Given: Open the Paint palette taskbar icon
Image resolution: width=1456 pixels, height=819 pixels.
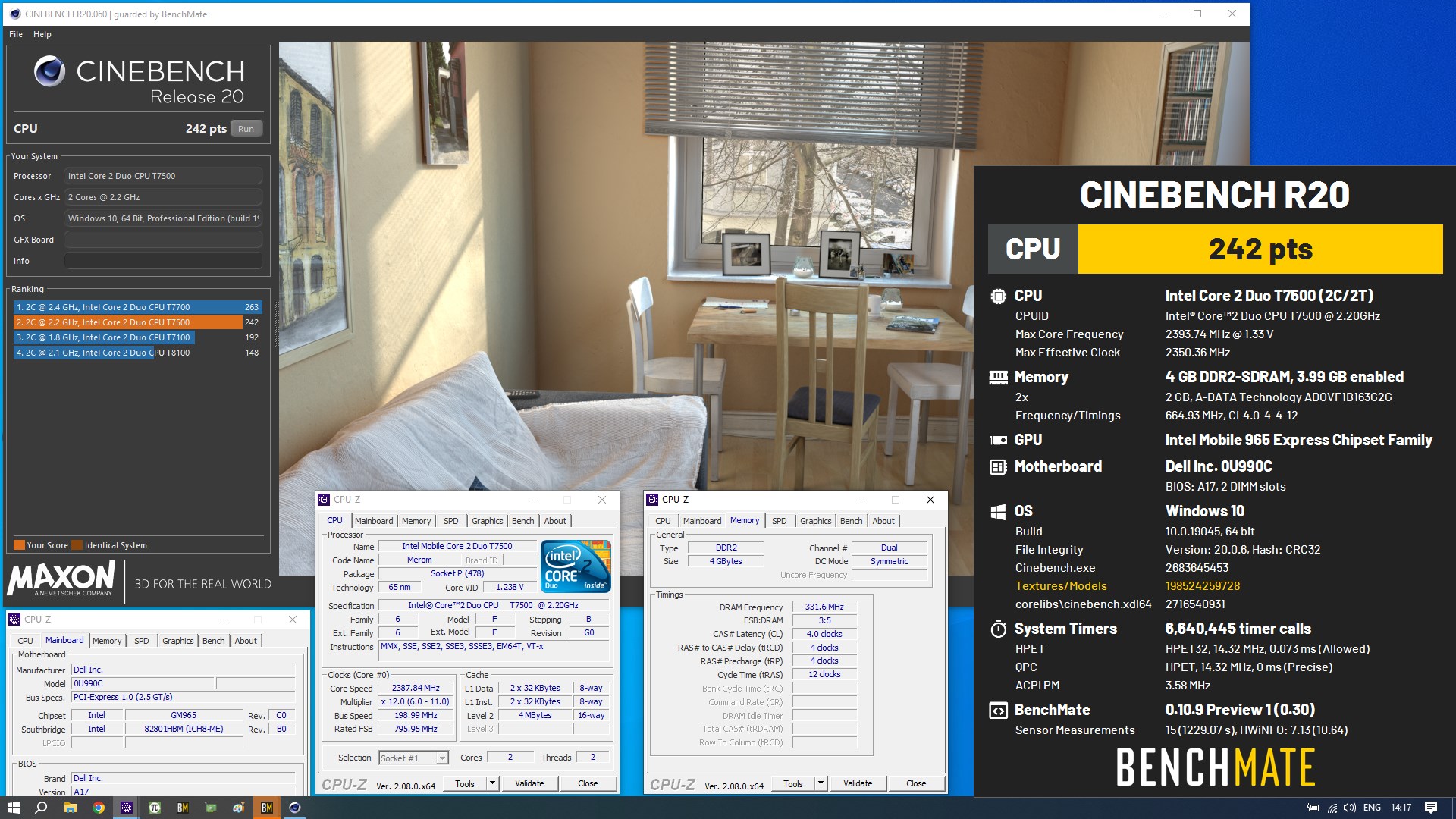Looking at the screenshot, I should [x=239, y=808].
